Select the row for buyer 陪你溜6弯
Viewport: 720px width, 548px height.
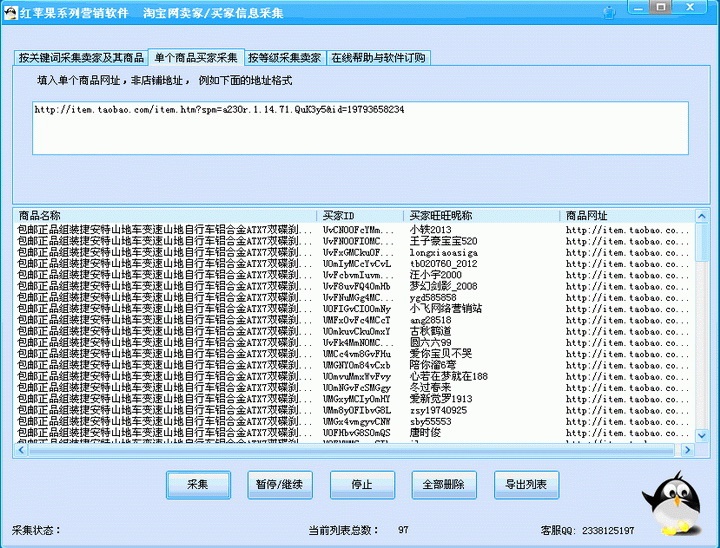click(x=355, y=365)
